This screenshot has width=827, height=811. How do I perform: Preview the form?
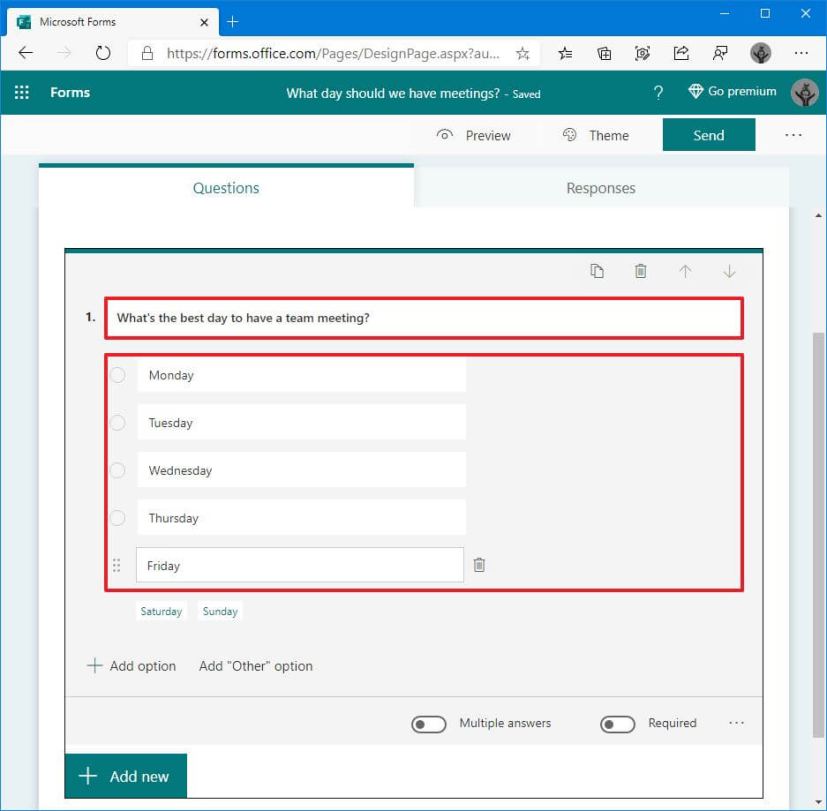pyautogui.click(x=473, y=136)
